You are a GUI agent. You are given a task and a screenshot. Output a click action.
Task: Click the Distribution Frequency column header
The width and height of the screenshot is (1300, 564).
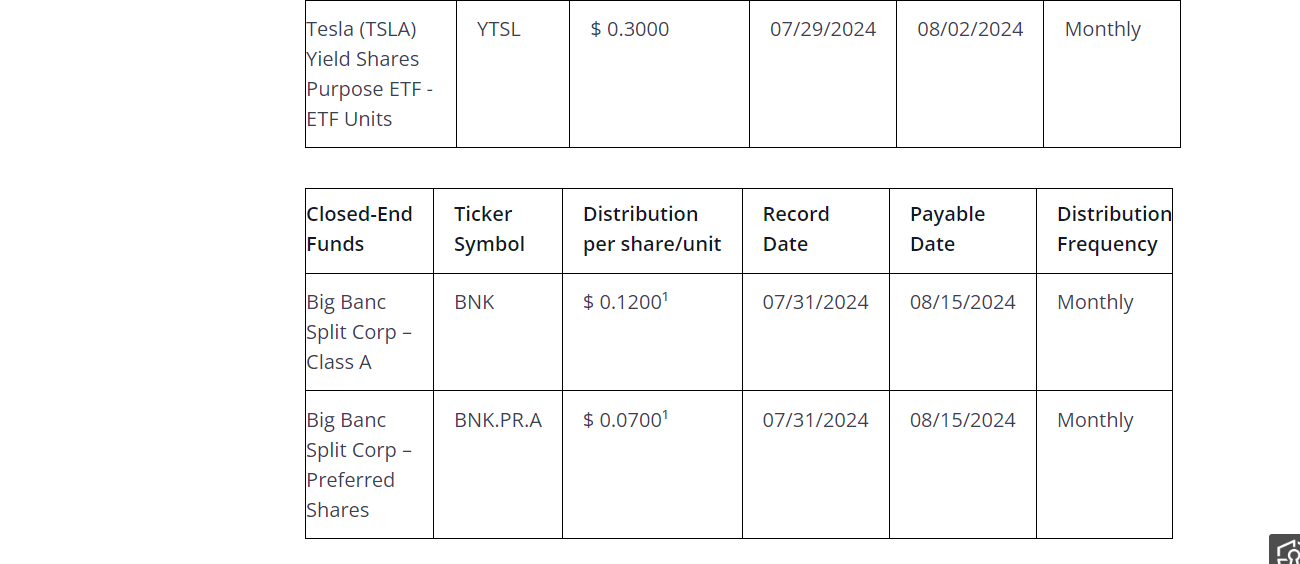(x=1113, y=229)
